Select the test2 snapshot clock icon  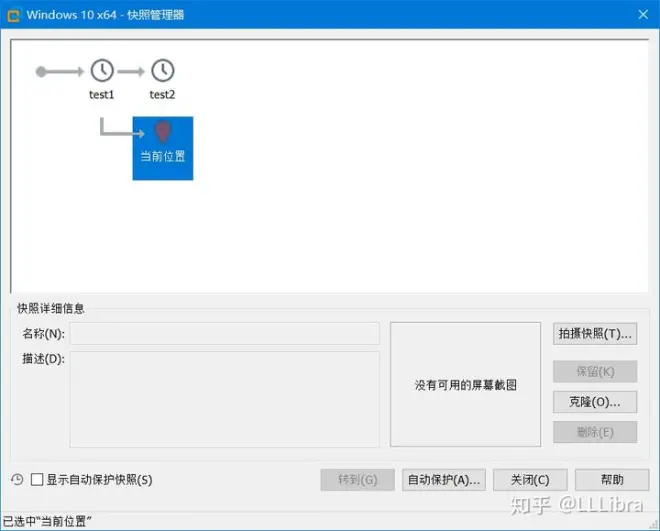pyautogui.click(x=163, y=70)
